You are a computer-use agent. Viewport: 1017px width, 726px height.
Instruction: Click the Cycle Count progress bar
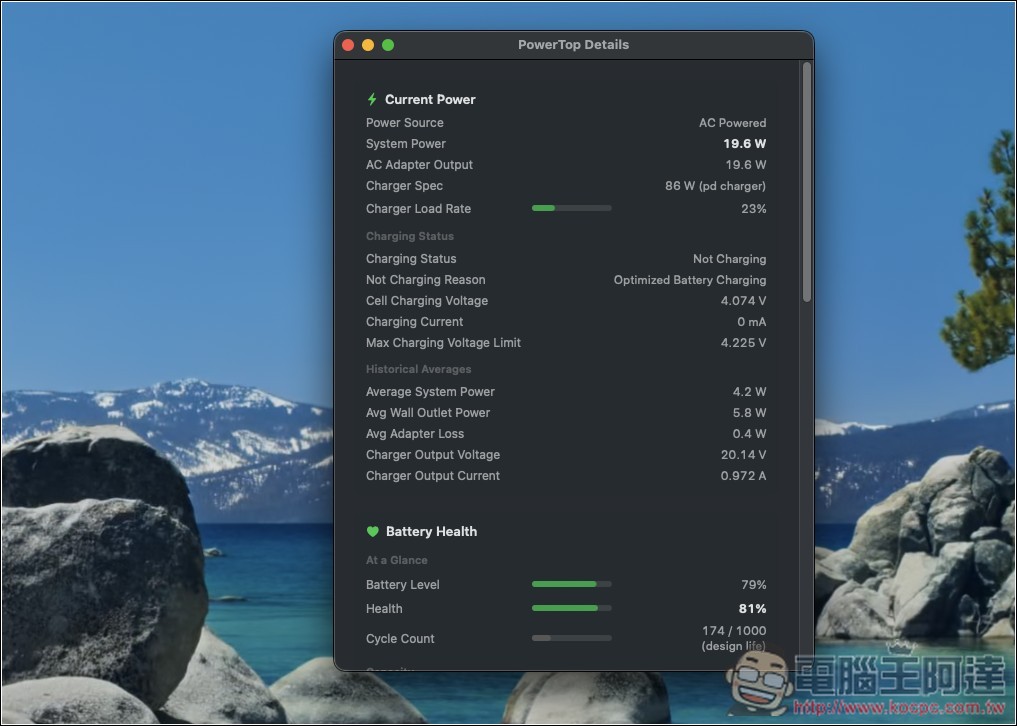click(571, 638)
